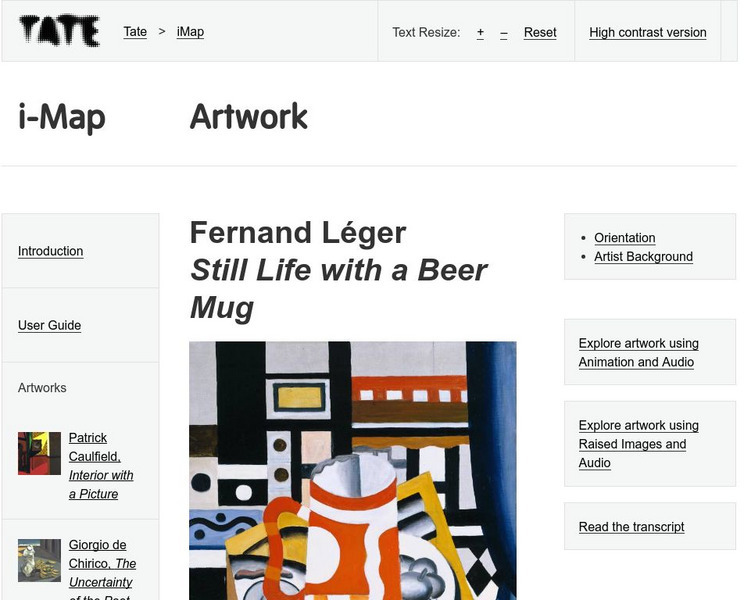Reset the text size
Image resolution: width=744 pixels, height=600 pixels.
tap(540, 33)
